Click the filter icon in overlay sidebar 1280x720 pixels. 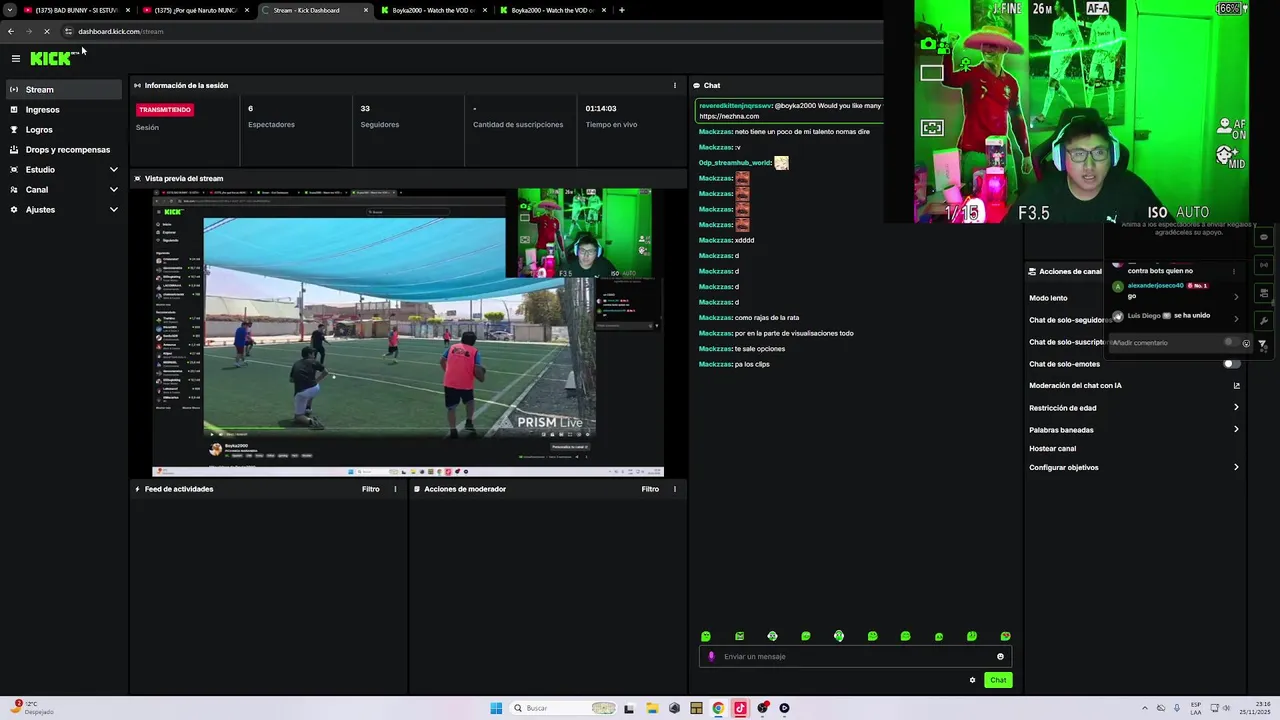point(1262,345)
